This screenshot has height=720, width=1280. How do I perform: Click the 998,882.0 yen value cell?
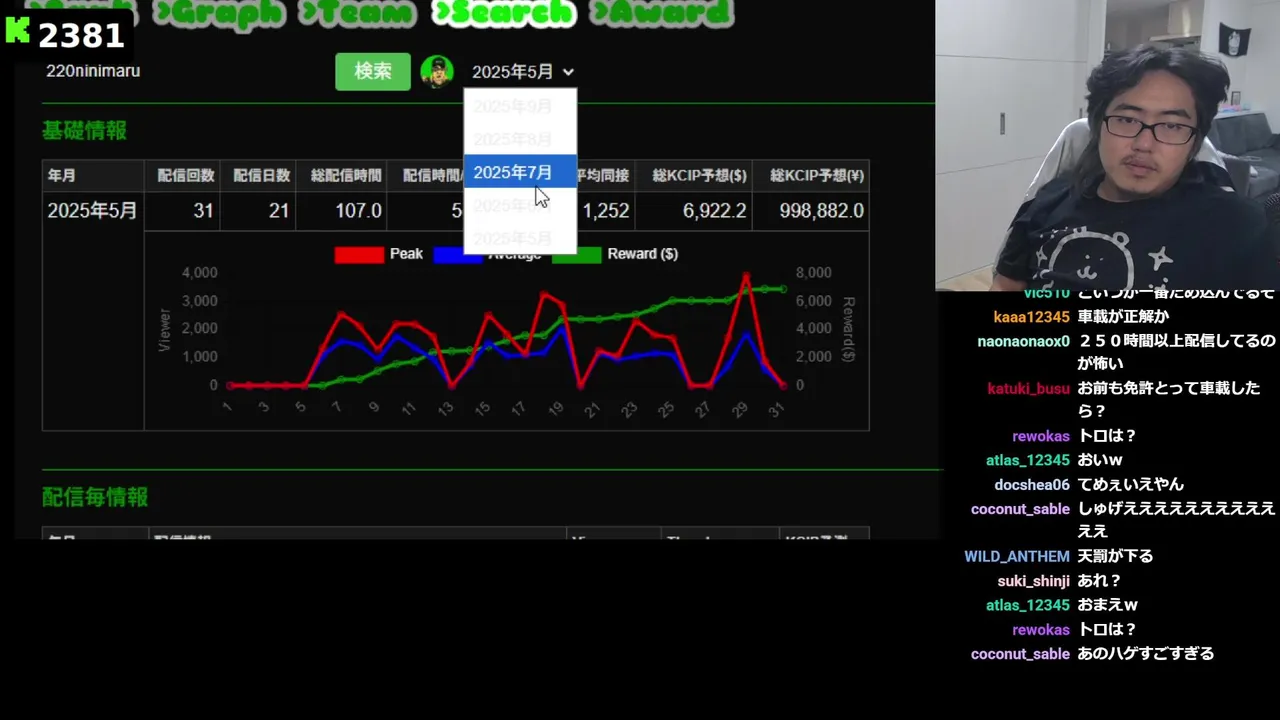[x=811, y=211]
